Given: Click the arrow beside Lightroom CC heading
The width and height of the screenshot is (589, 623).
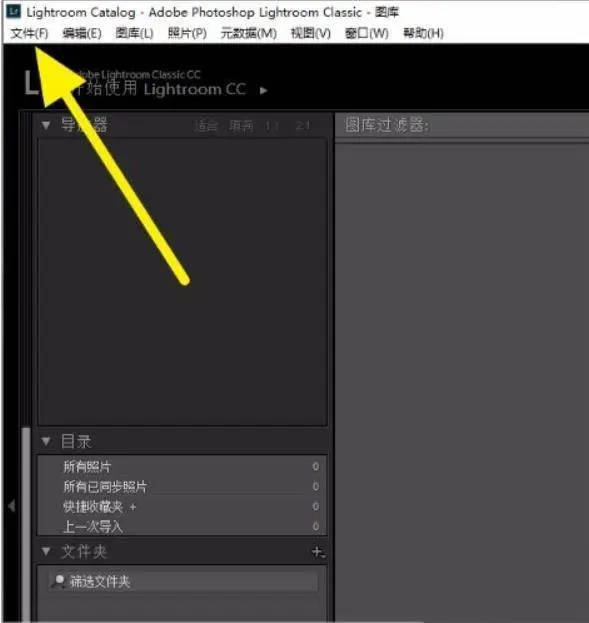Looking at the screenshot, I should pos(263,90).
